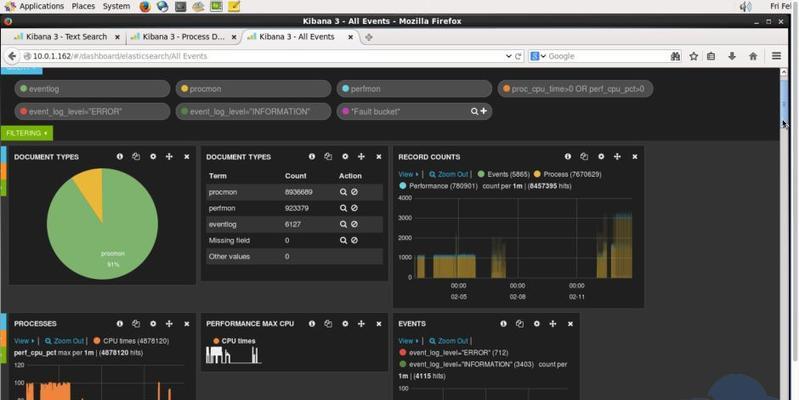Toggle INFORMATION series in Events legend
The width and height of the screenshot is (799, 400).
[x=468, y=364]
